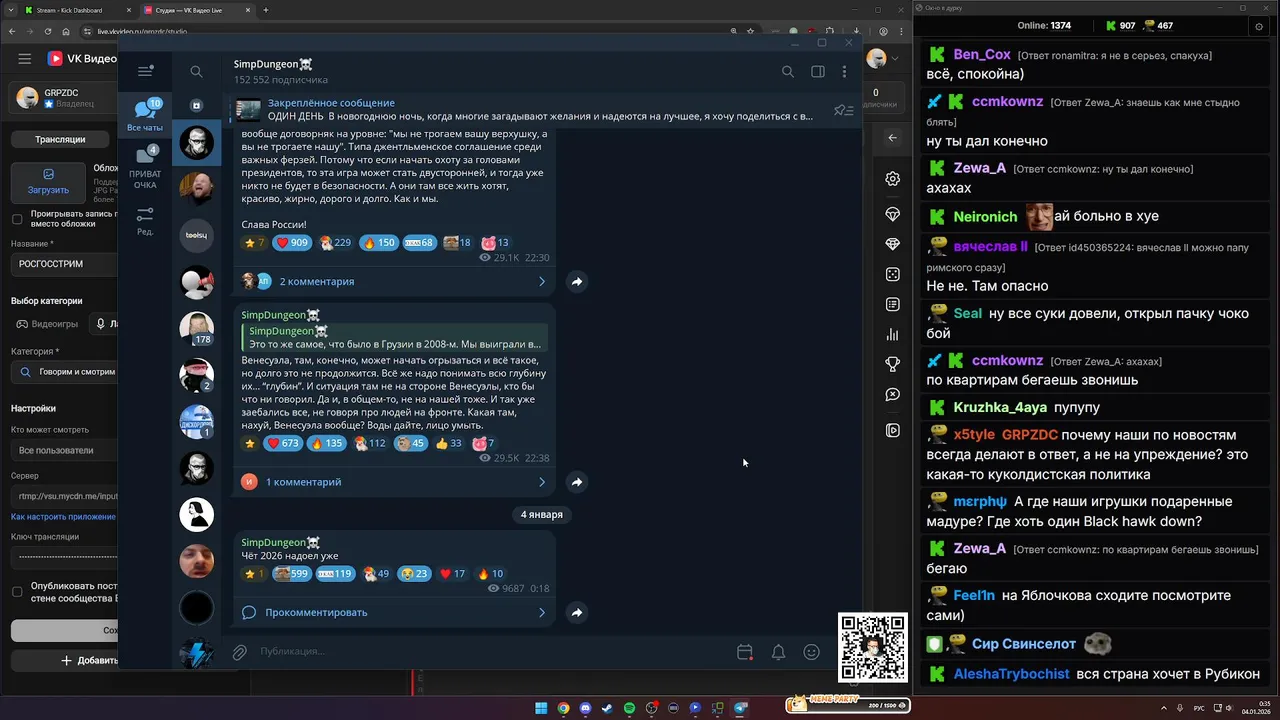Open 'teelsy' chat avatar
Image resolution: width=1280 pixels, height=720 pixels.
(196, 235)
